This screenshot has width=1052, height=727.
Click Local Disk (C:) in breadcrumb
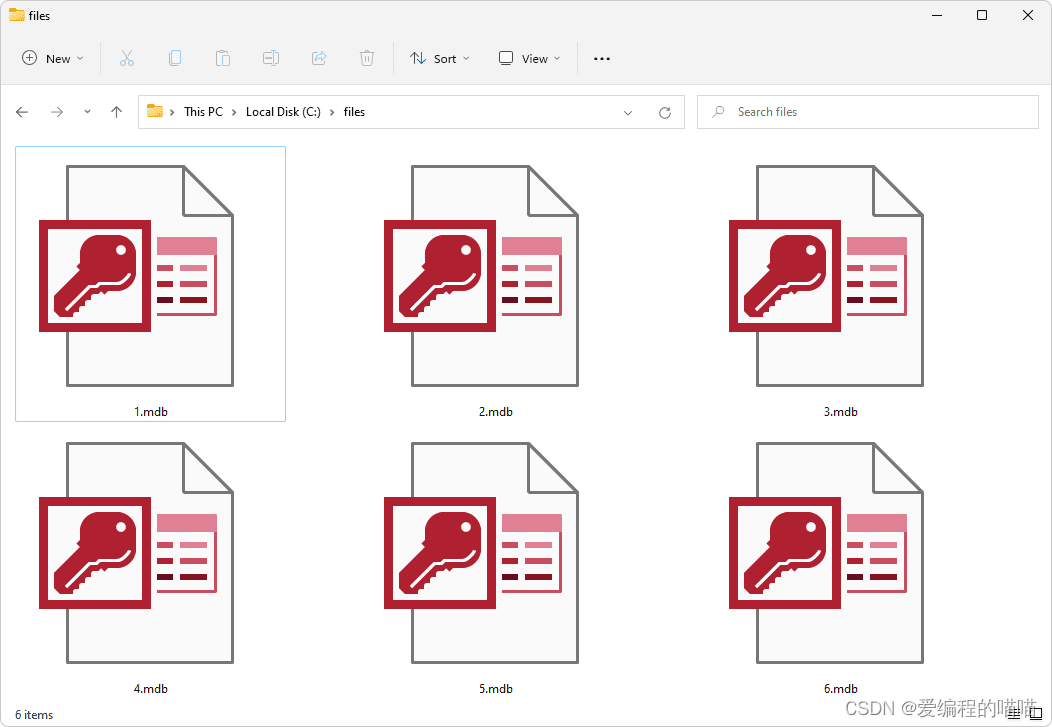tap(283, 112)
